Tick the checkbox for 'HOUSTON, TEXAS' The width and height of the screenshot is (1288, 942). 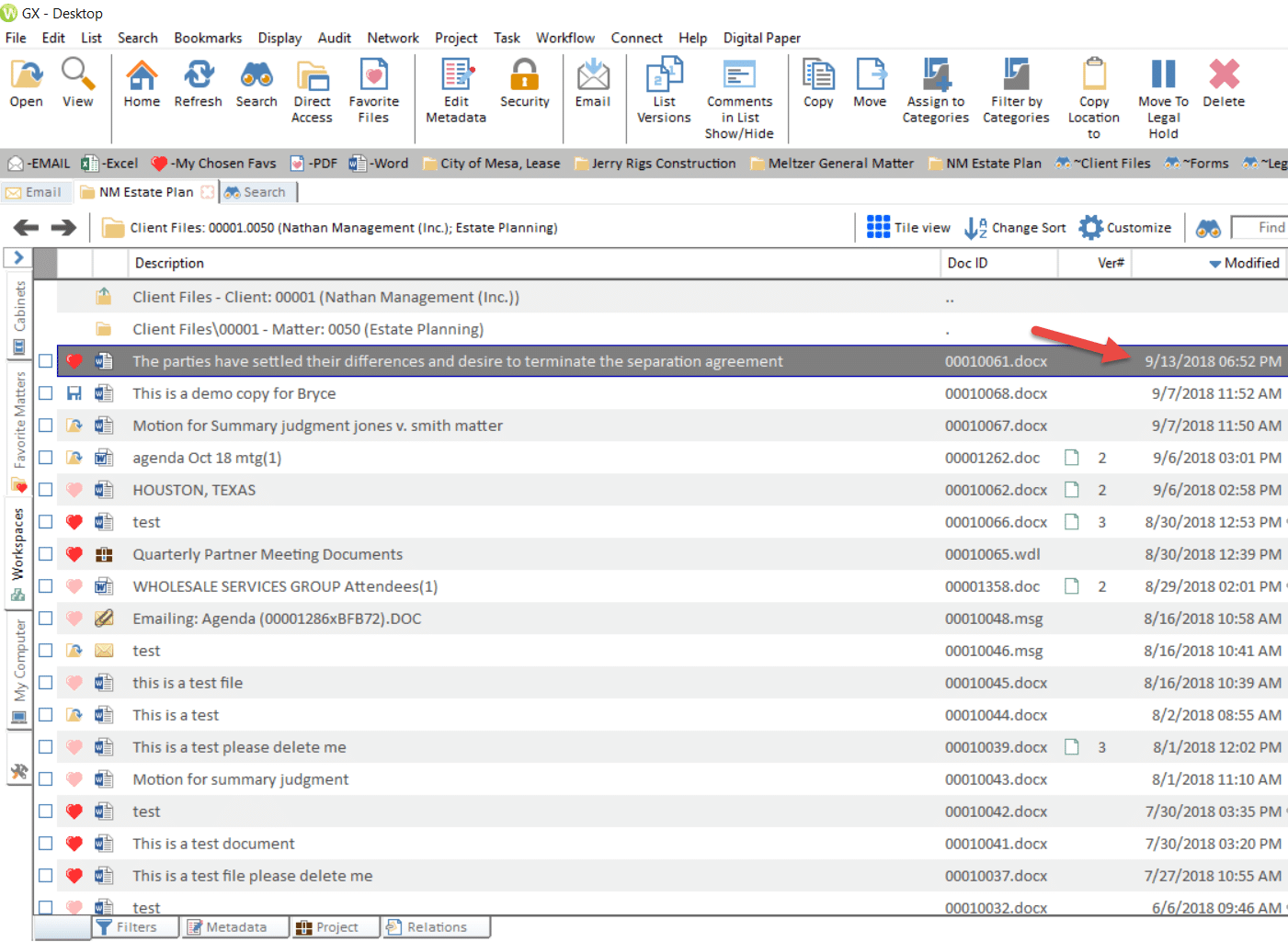pos(45,490)
